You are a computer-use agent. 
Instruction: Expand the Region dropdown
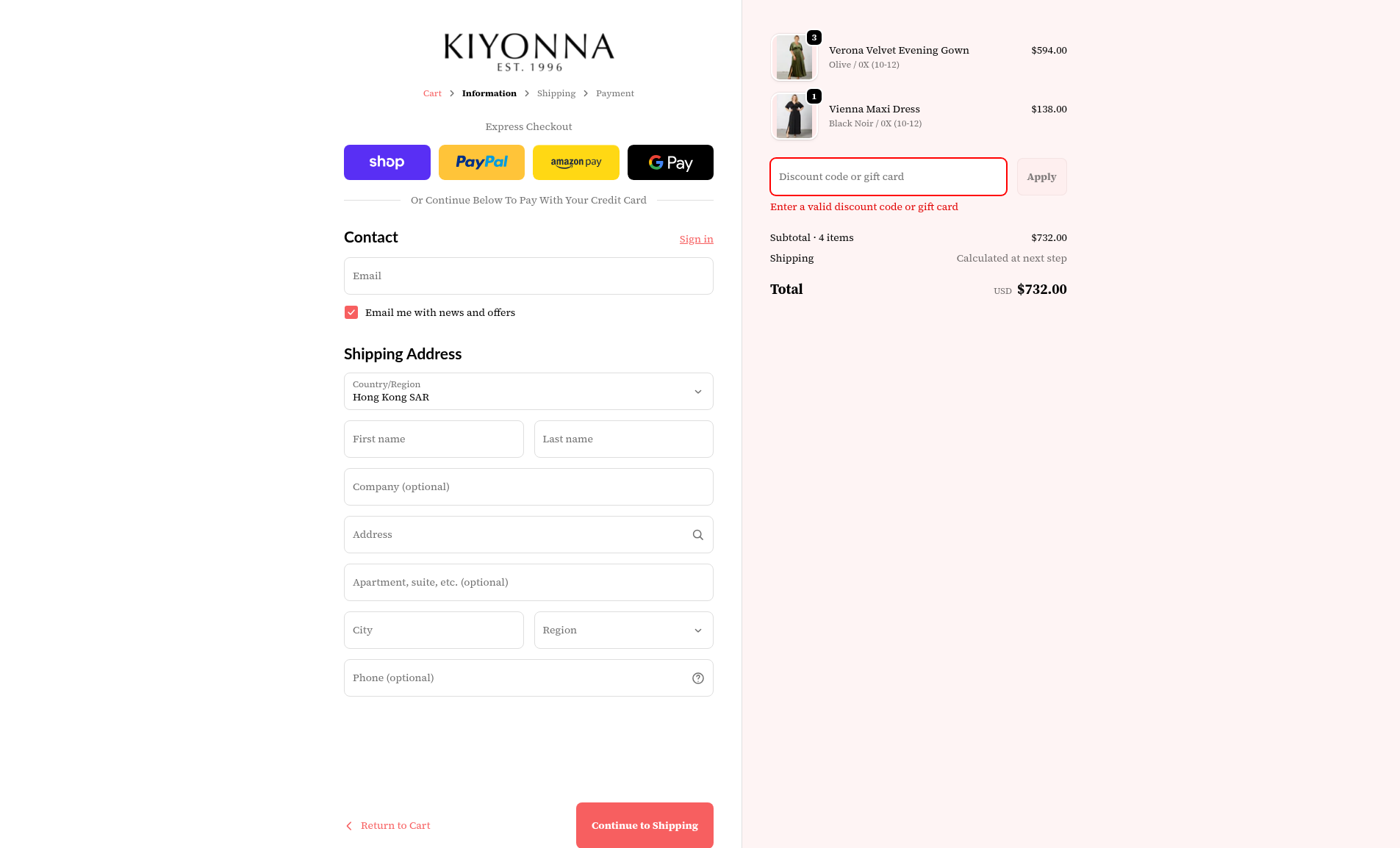pyautogui.click(x=623, y=630)
